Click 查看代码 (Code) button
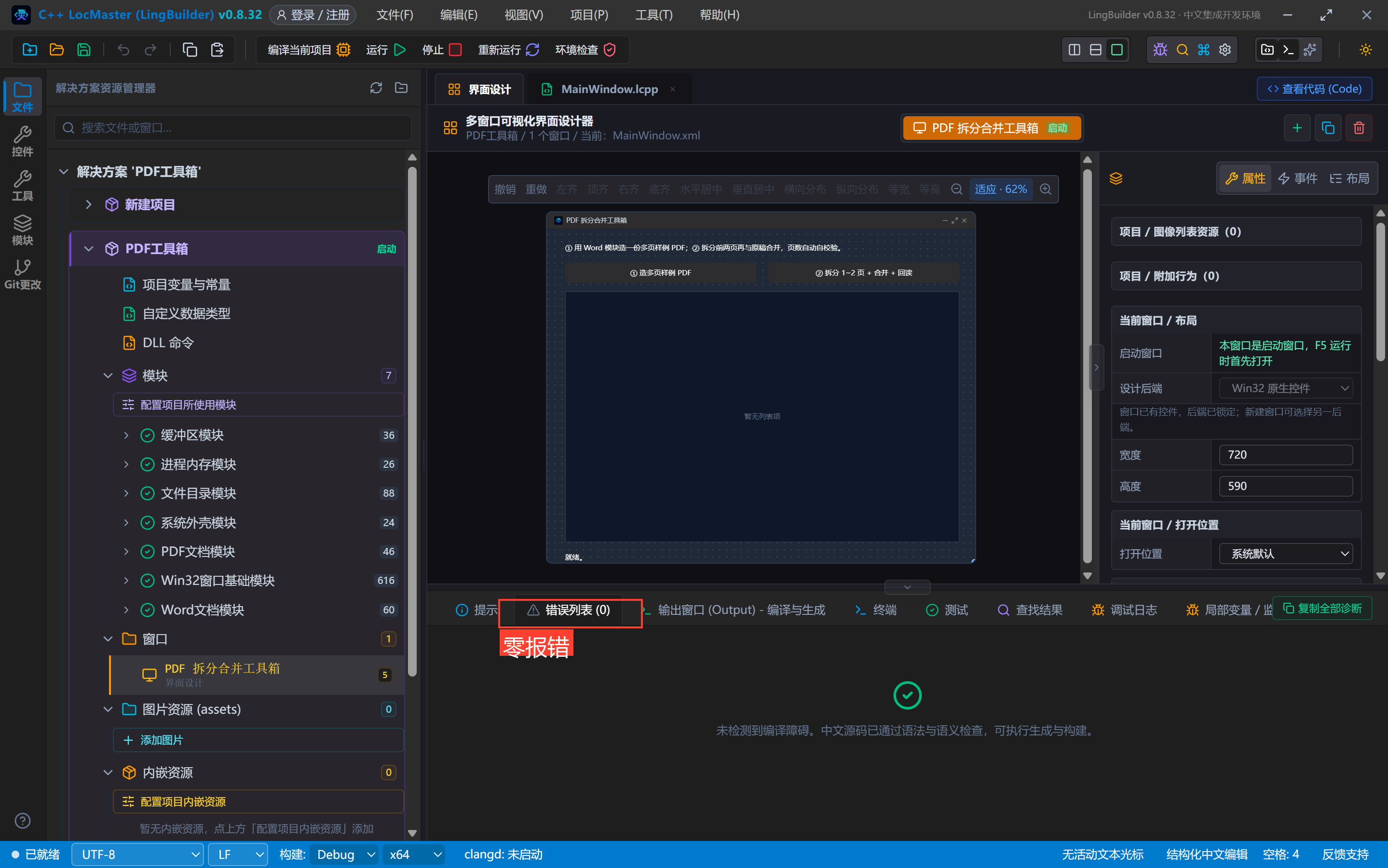The width and height of the screenshot is (1388, 868). 1314,89
